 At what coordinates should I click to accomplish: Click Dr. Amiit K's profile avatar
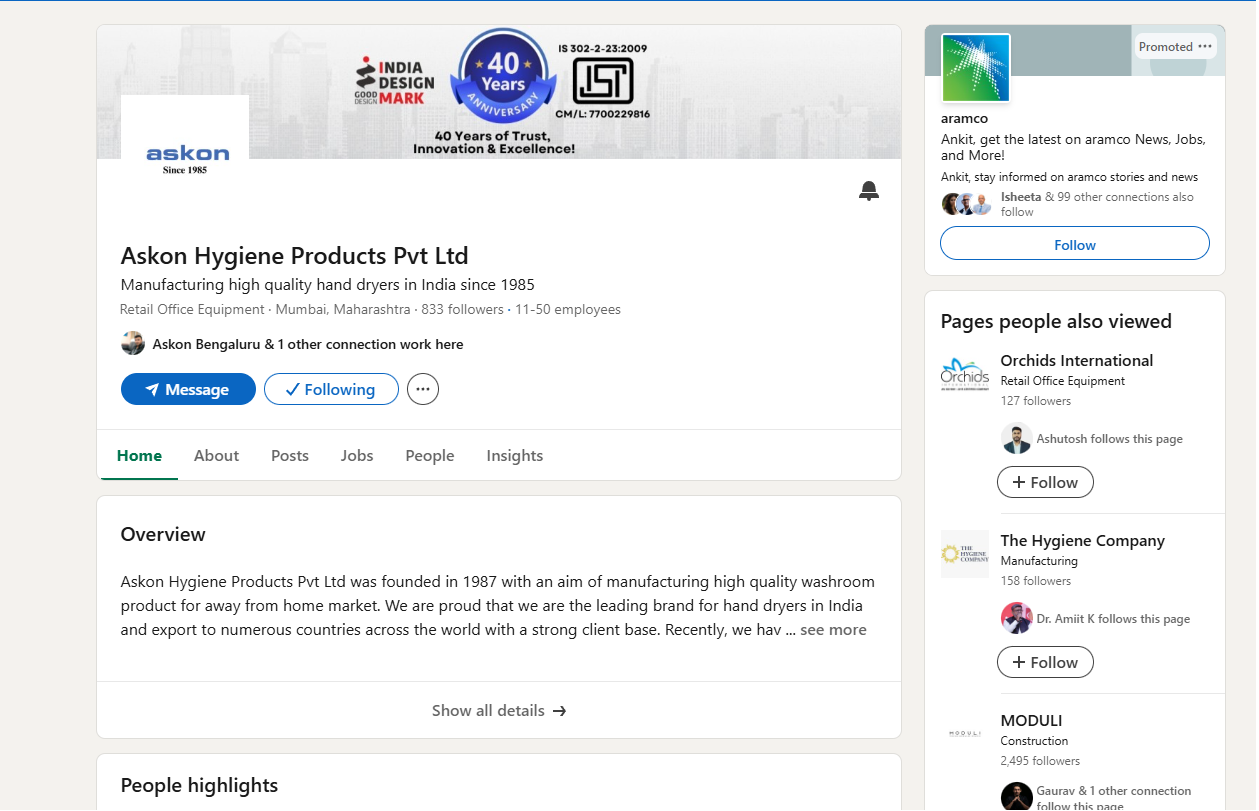pos(1016,618)
